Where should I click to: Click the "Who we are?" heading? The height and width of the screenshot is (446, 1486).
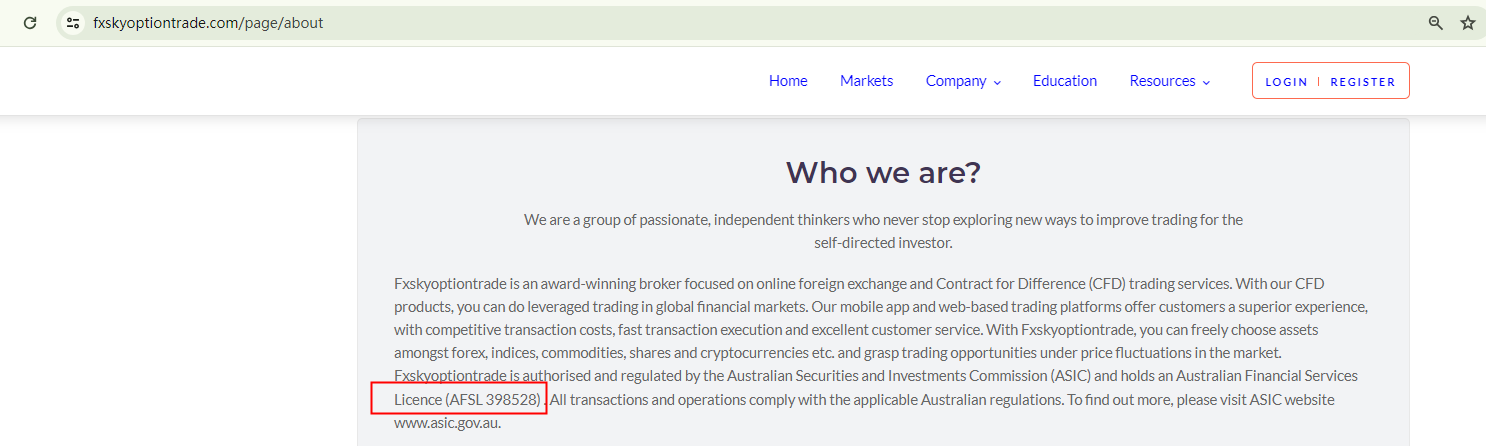[x=883, y=173]
